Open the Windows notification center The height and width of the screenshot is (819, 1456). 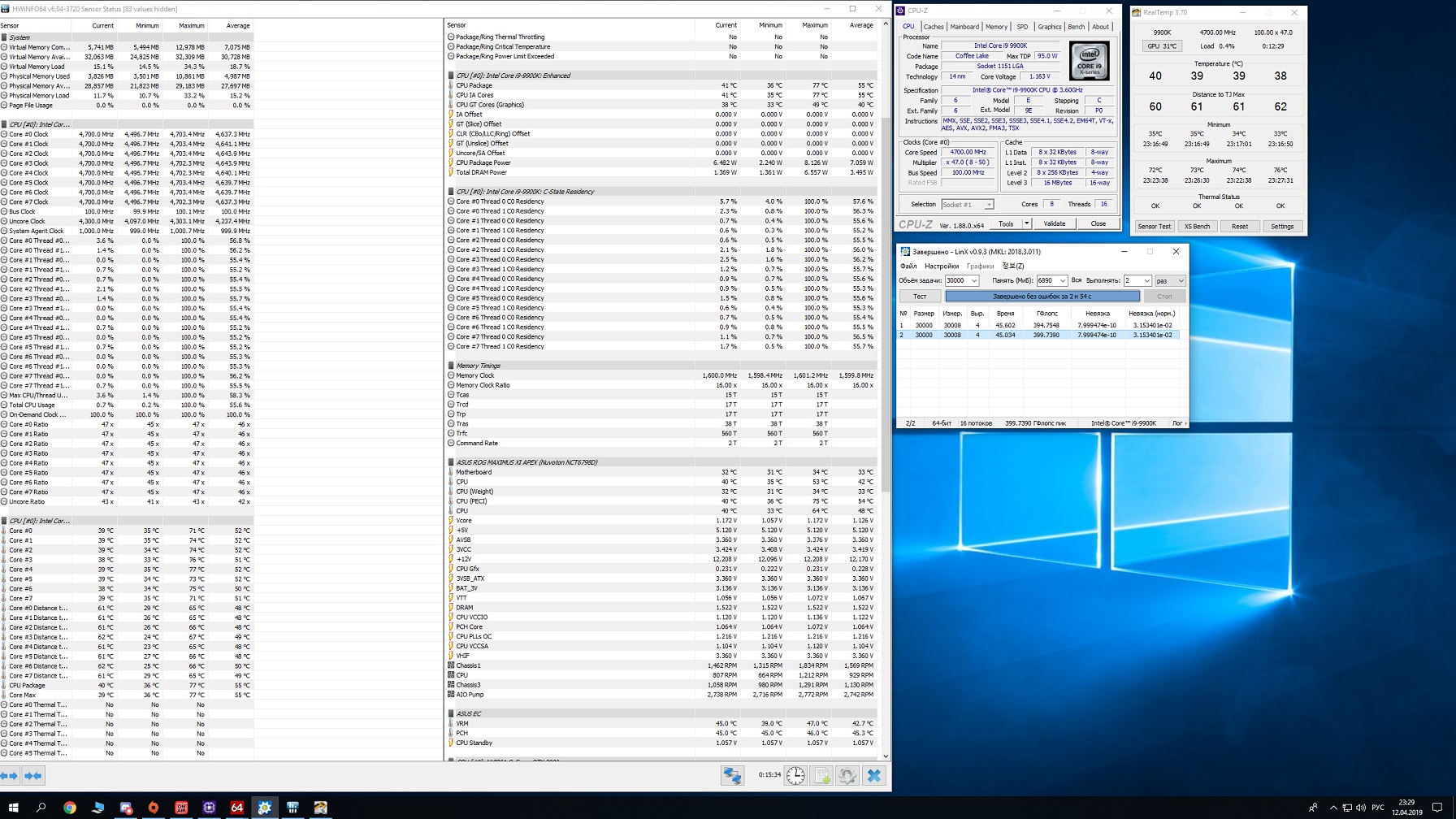[1437, 808]
